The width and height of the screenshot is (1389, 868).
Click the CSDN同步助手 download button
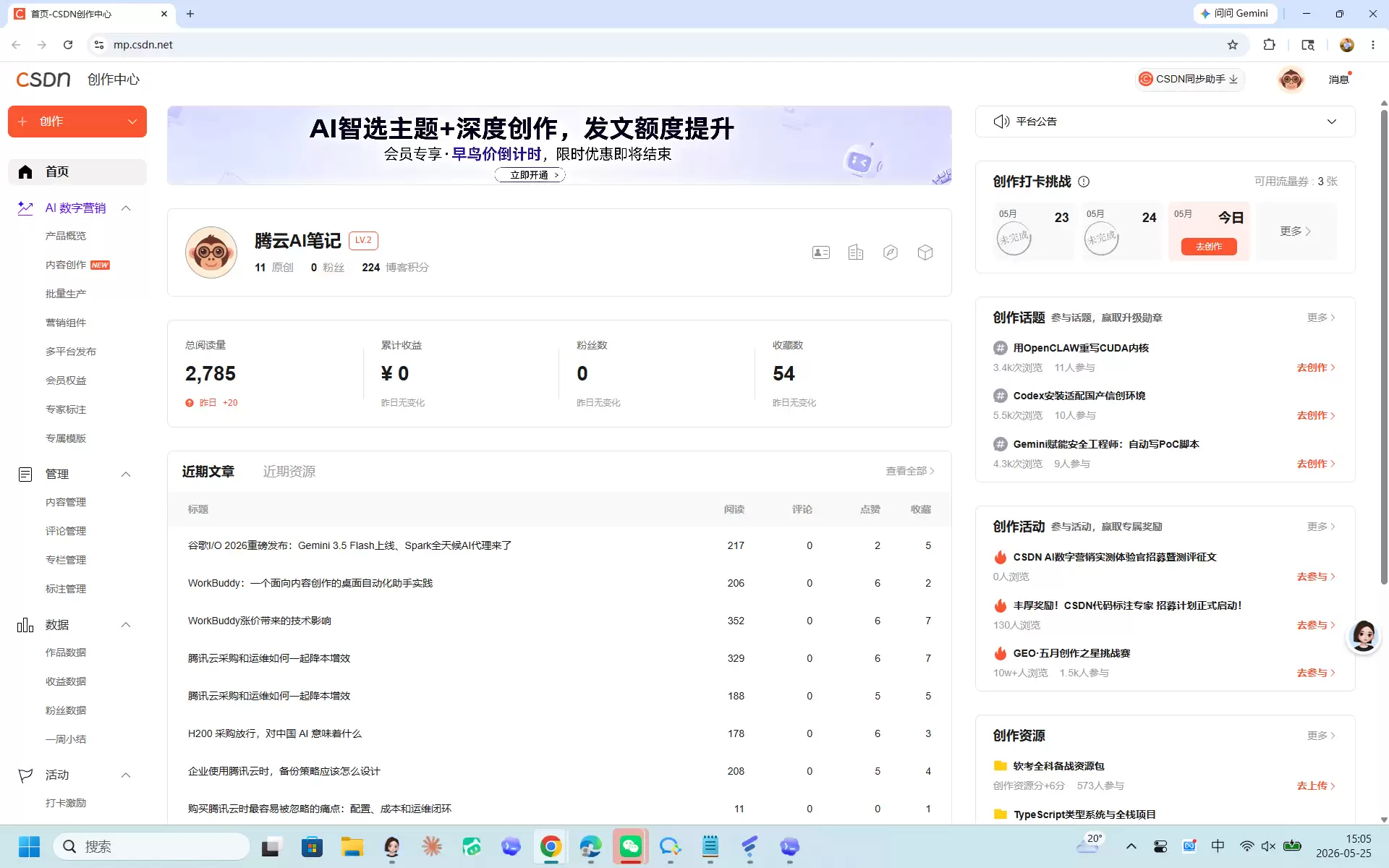coord(1189,80)
